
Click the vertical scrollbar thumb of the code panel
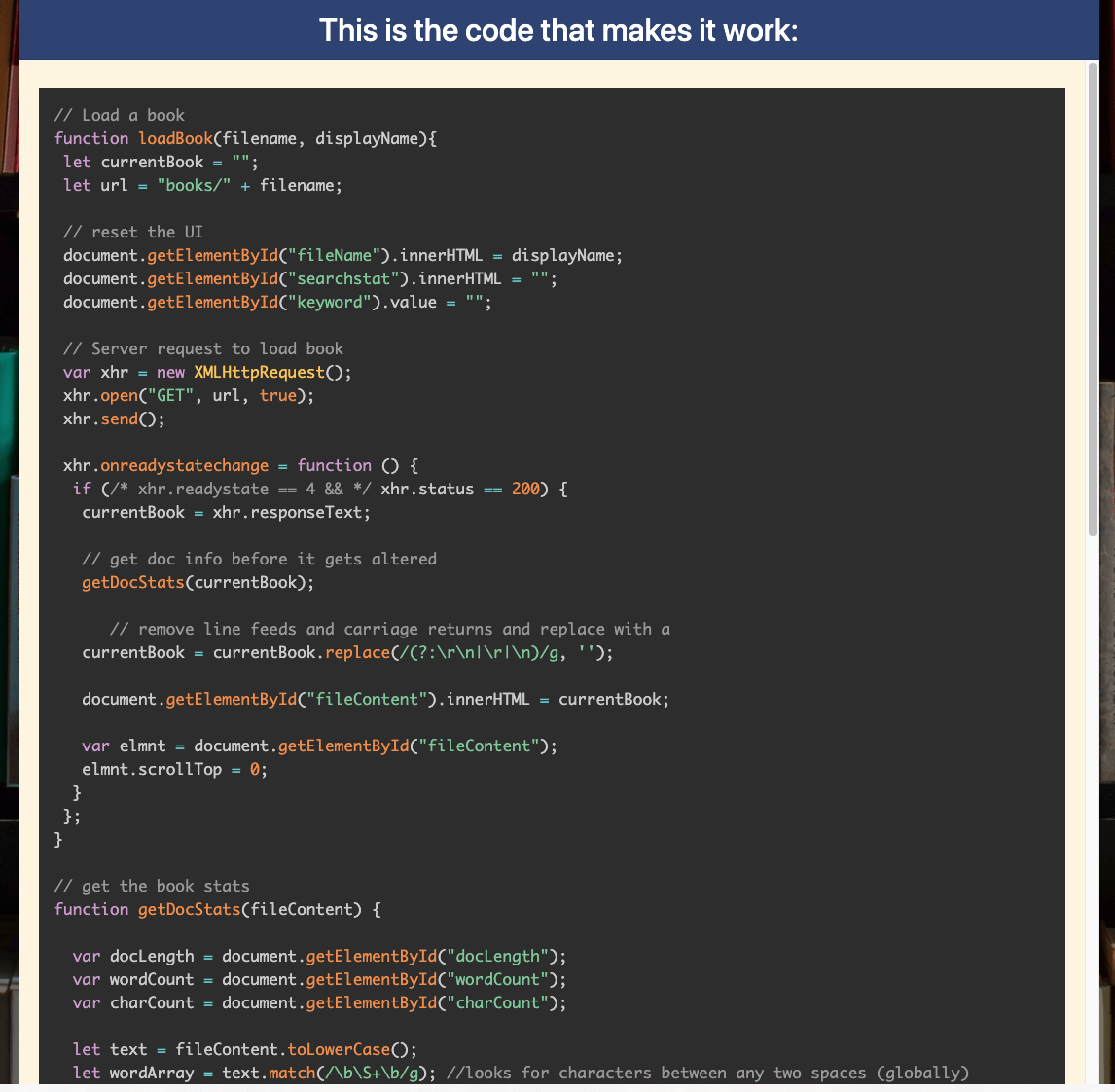tap(1093, 300)
